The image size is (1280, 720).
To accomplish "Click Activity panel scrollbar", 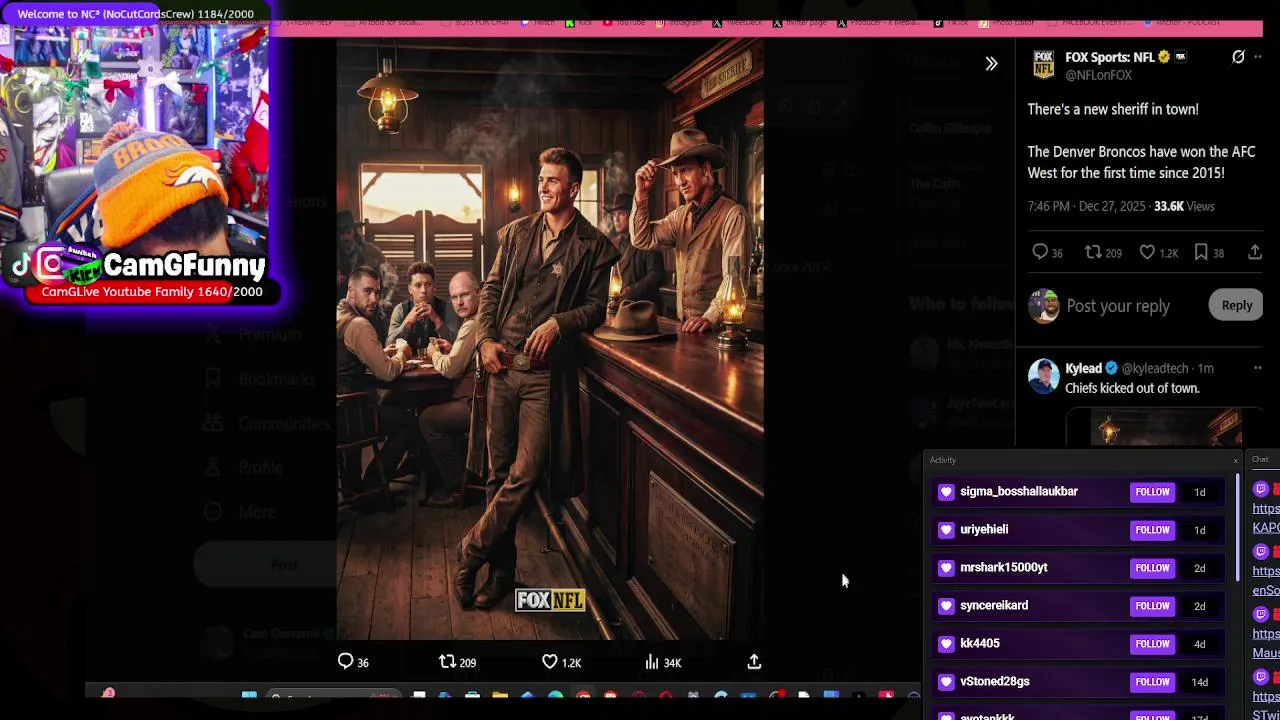I will (x=1238, y=528).
